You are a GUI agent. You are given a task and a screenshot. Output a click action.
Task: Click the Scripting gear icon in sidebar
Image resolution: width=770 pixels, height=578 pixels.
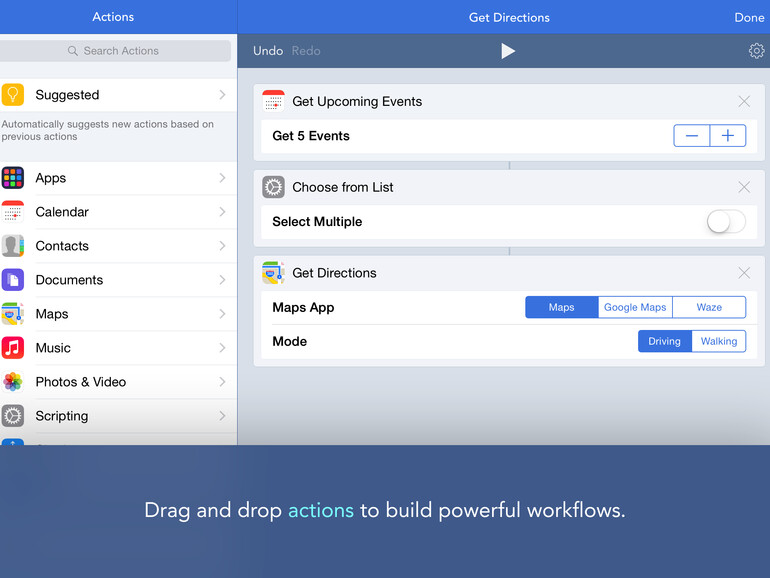click(x=13, y=416)
